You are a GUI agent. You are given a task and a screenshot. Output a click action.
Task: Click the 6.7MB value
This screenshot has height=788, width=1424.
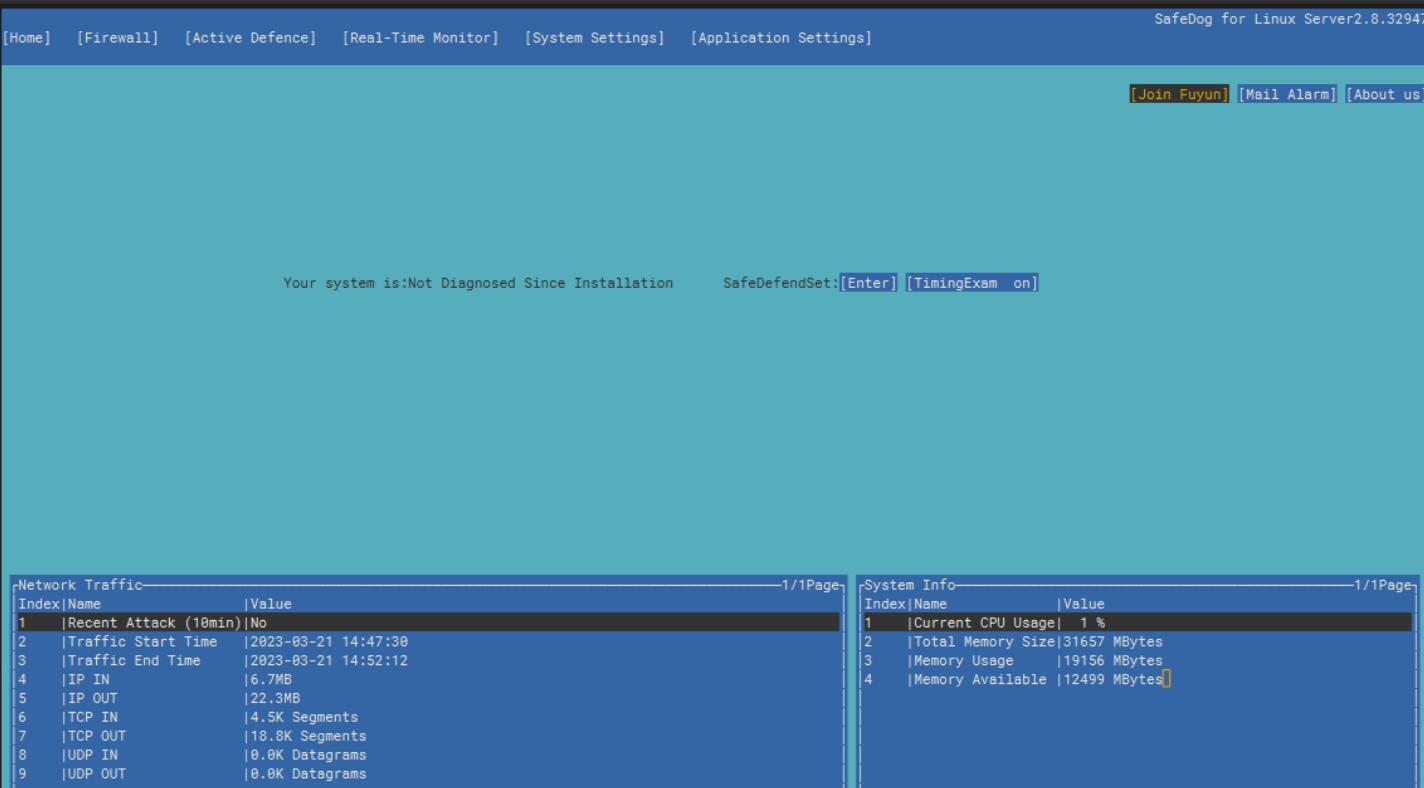point(271,680)
